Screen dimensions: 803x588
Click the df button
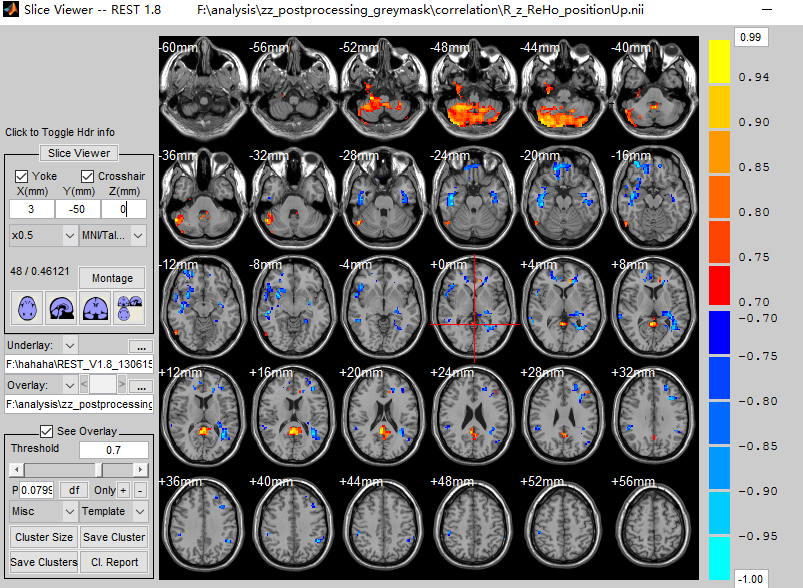pos(74,490)
